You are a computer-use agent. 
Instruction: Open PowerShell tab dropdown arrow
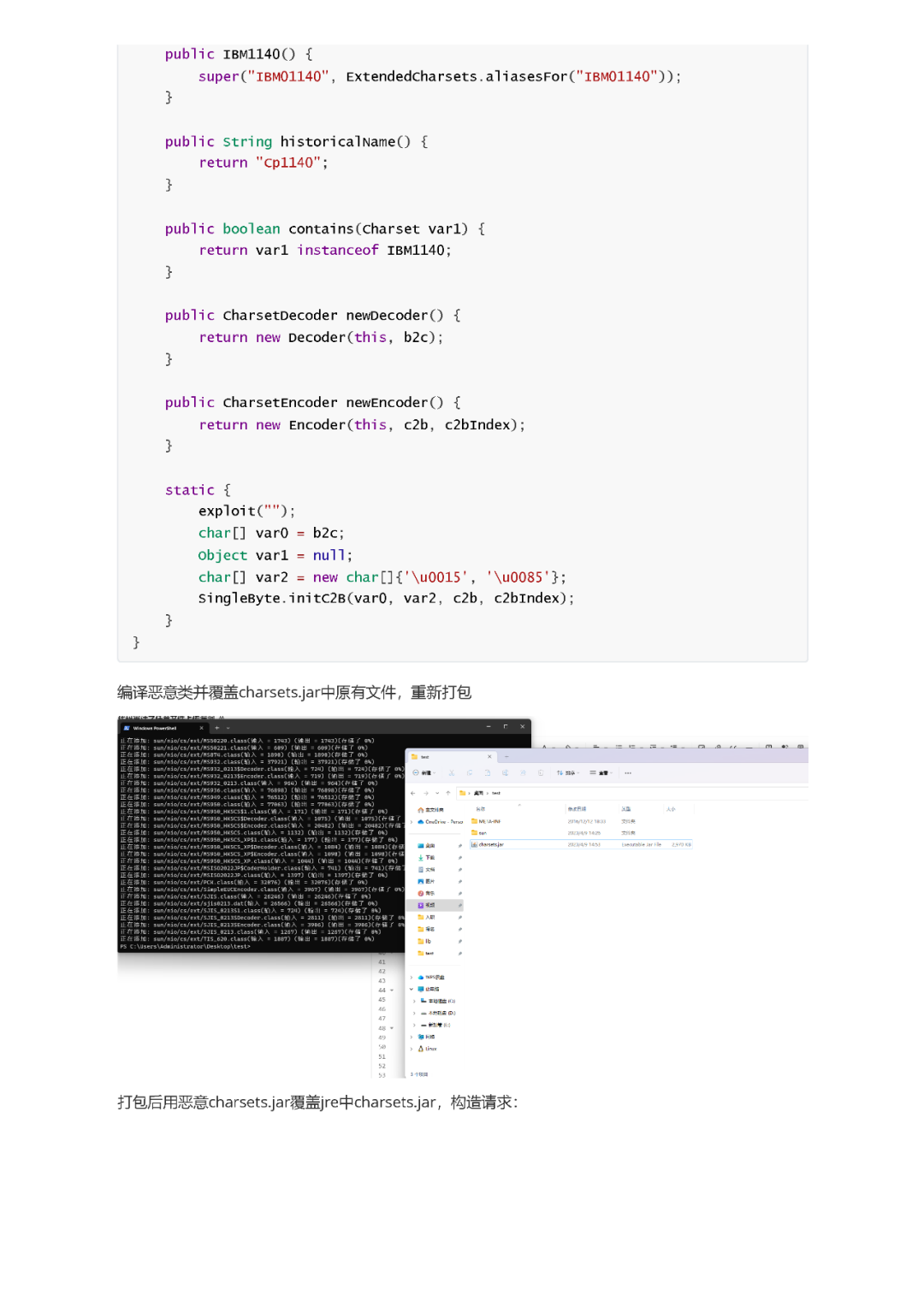coord(228,728)
